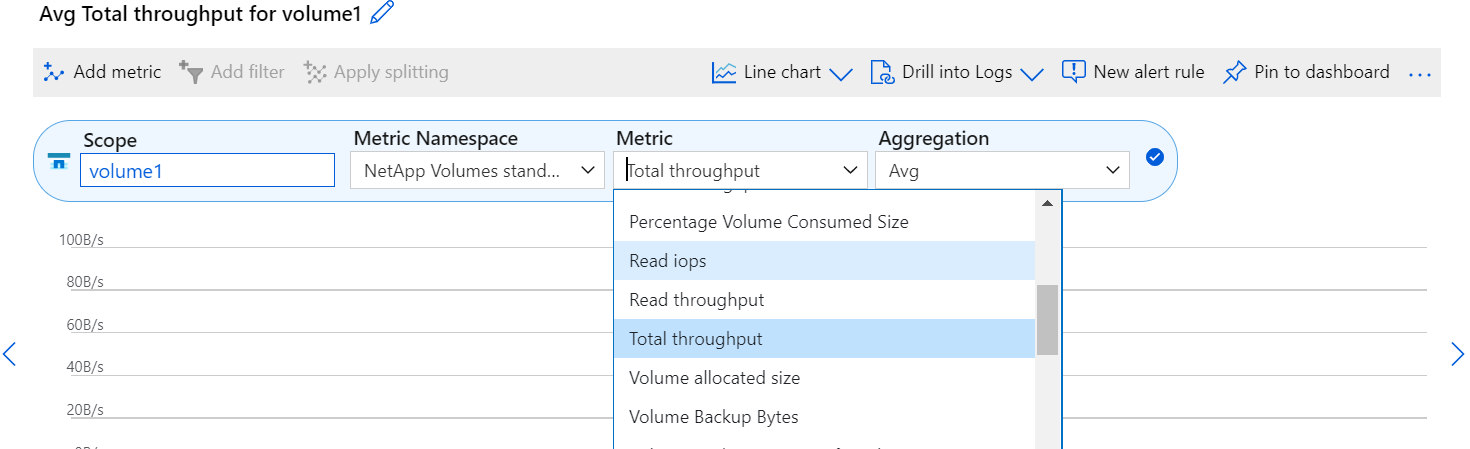The width and height of the screenshot is (1470, 449).
Task: Click the pencil icon to edit chart title
Action: 382,13
